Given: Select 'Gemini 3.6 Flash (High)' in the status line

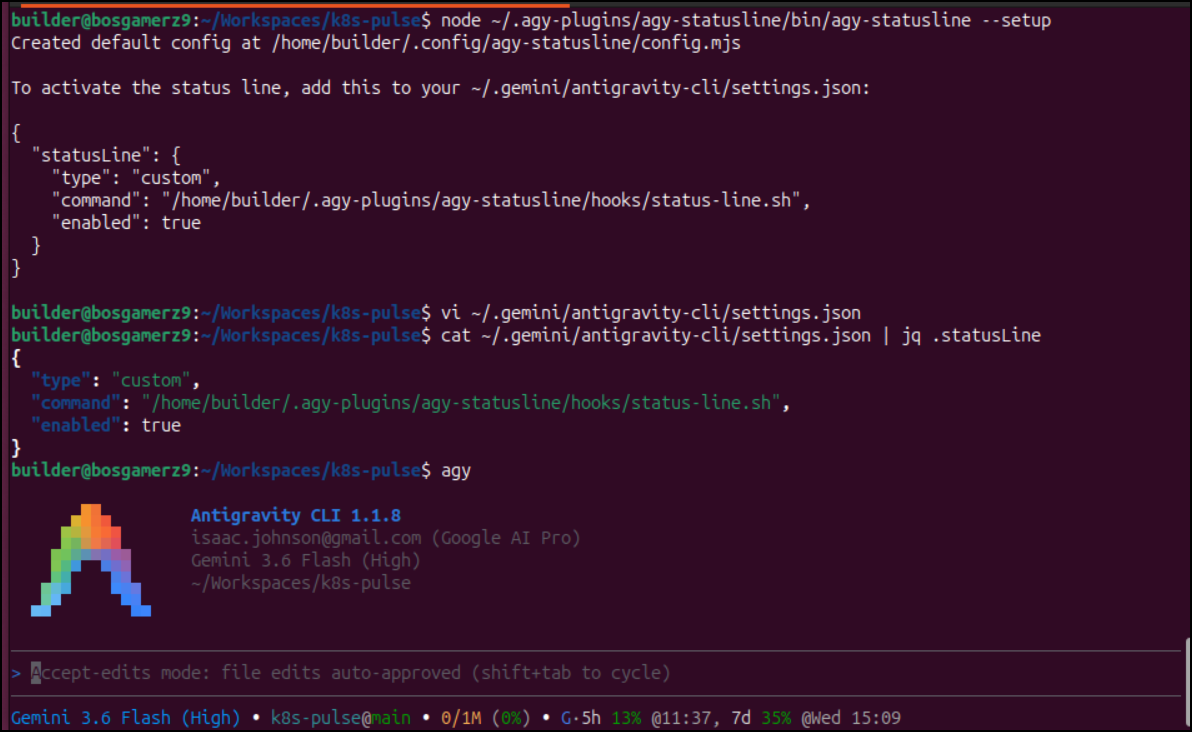Looking at the screenshot, I should pos(125,718).
